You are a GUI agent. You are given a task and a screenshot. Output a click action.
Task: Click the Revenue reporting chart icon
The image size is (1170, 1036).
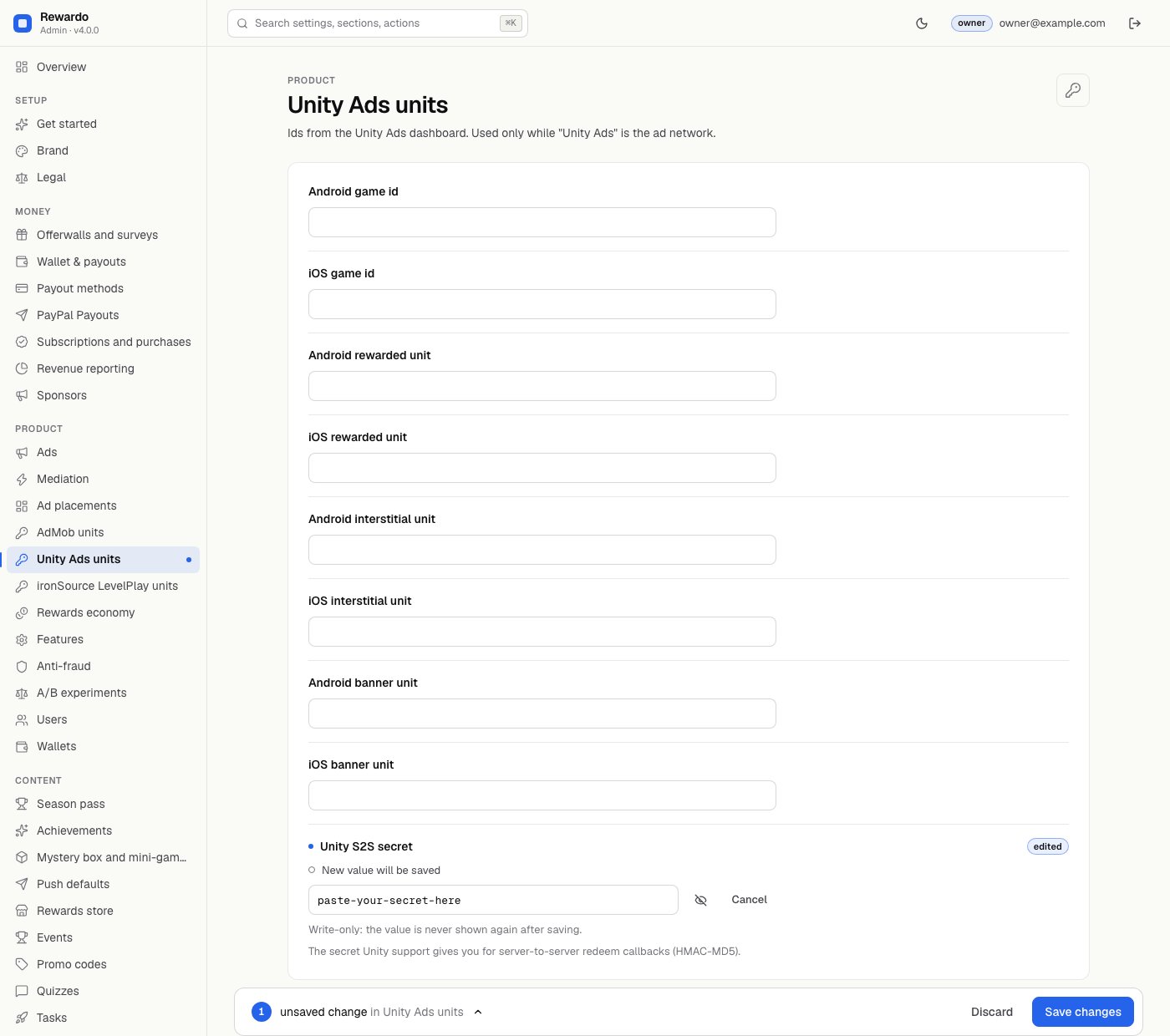(x=22, y=368)
